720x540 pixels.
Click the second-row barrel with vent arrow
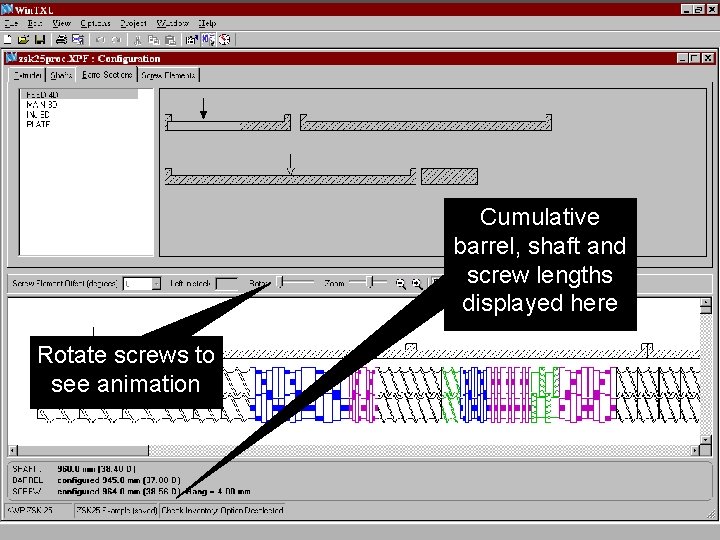pos(291,176)
